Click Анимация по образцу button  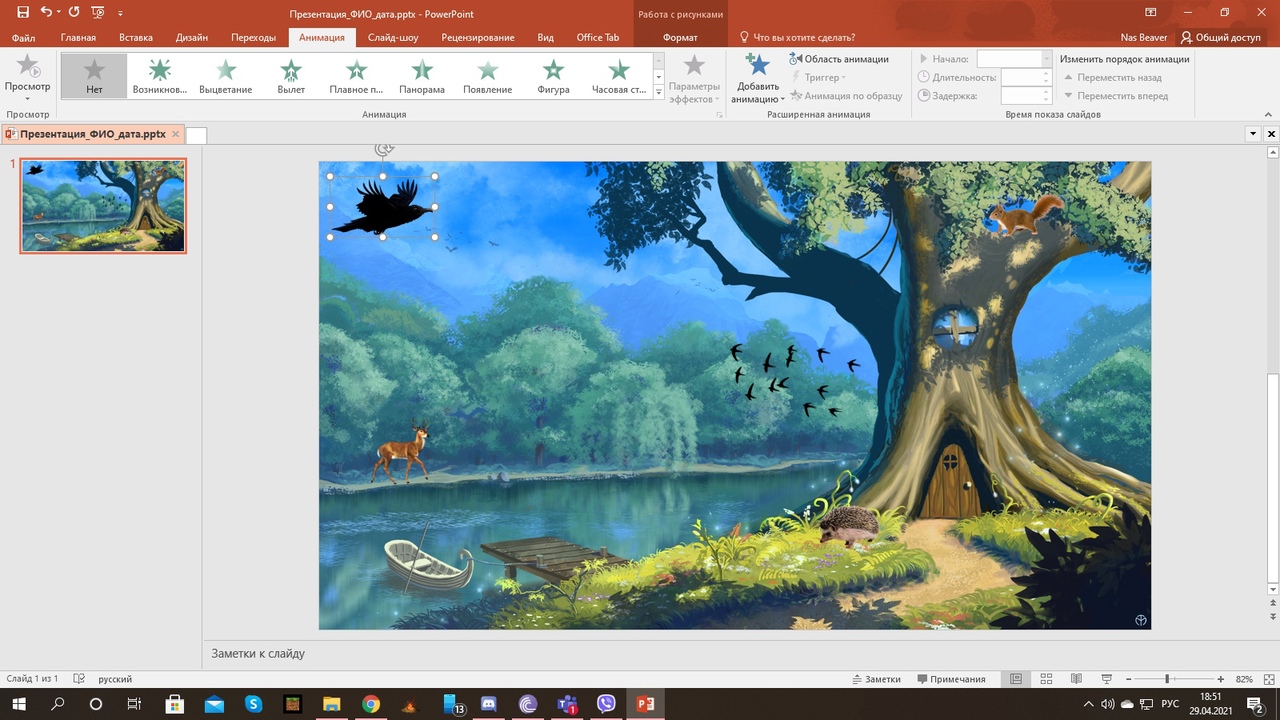[x=846, y=96]
